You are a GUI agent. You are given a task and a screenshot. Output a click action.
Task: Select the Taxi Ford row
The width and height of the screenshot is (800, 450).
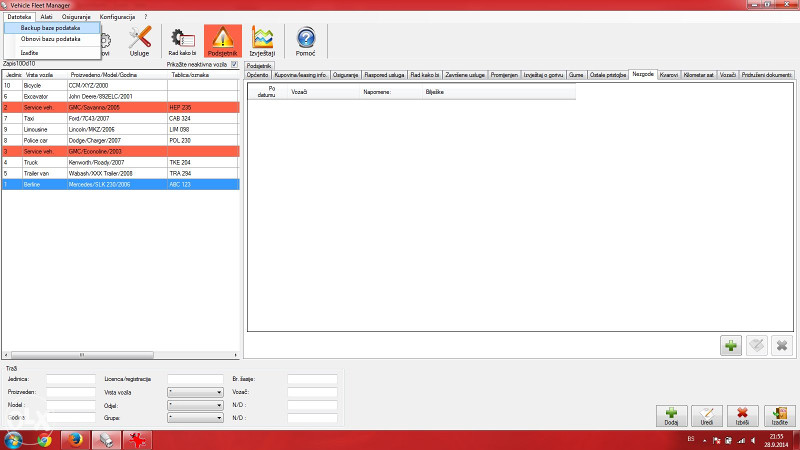pos(121,118)
